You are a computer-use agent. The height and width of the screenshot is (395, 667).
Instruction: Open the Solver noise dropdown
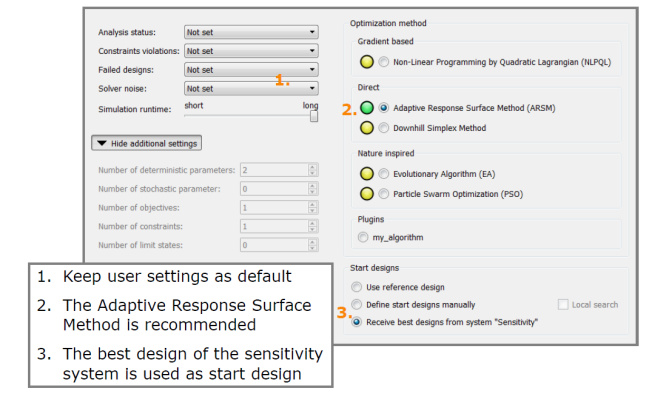(251, 88)
